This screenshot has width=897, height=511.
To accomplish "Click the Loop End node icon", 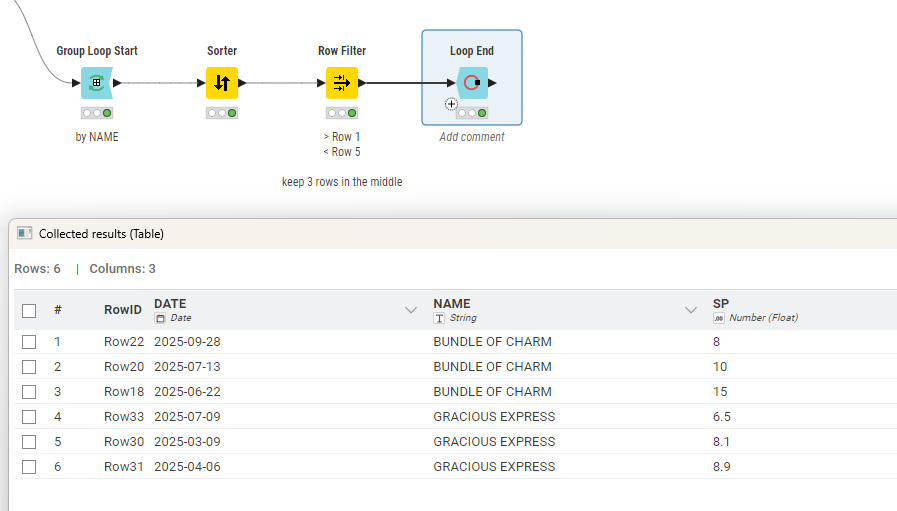I will [x=472, y=83].
